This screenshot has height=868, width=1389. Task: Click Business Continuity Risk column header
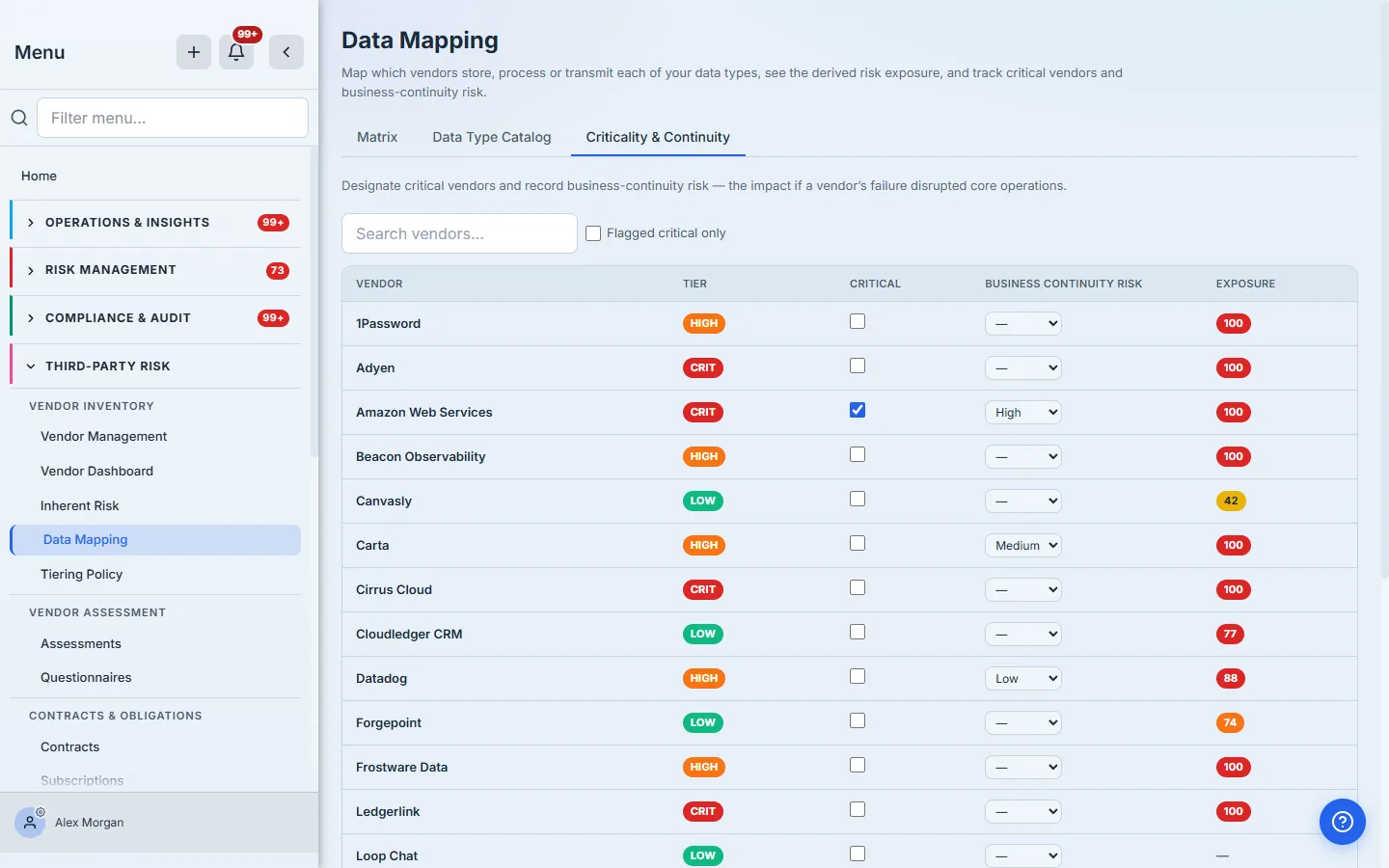coord(1063,284)
